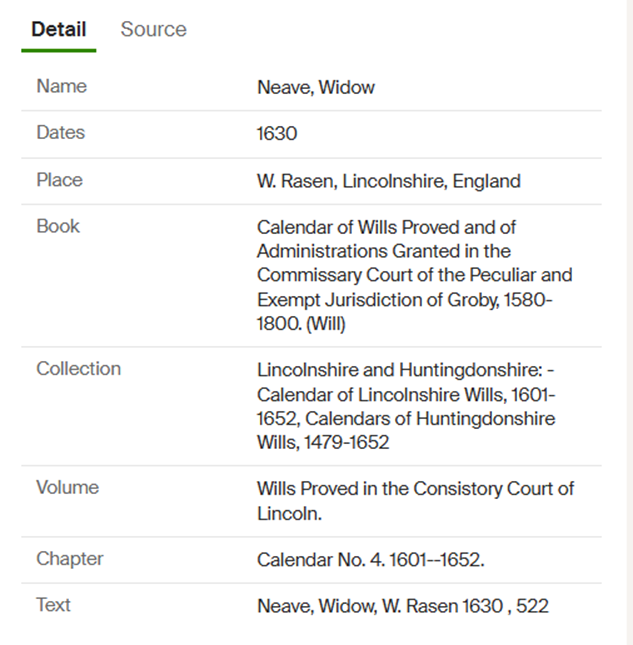Screen dimensions: 633x645
Task: Click the Dates value 1630
Action: (x=277, y=134)
